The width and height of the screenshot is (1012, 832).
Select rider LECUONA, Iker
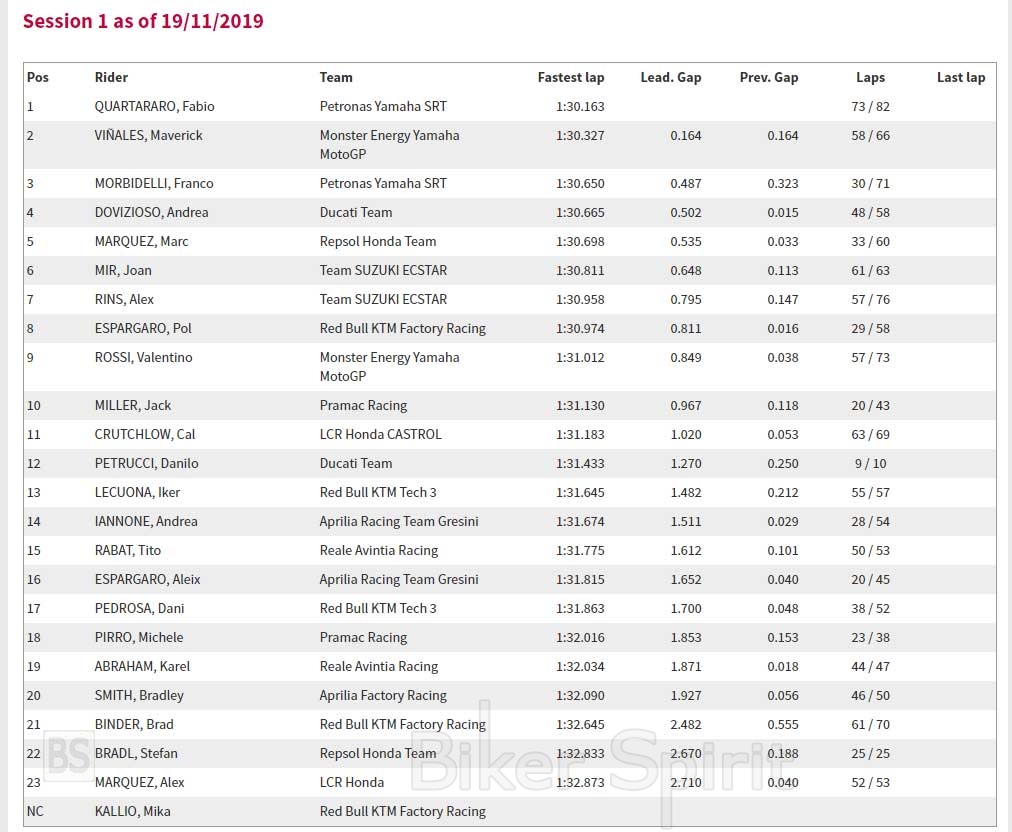[x=137, y=492]
